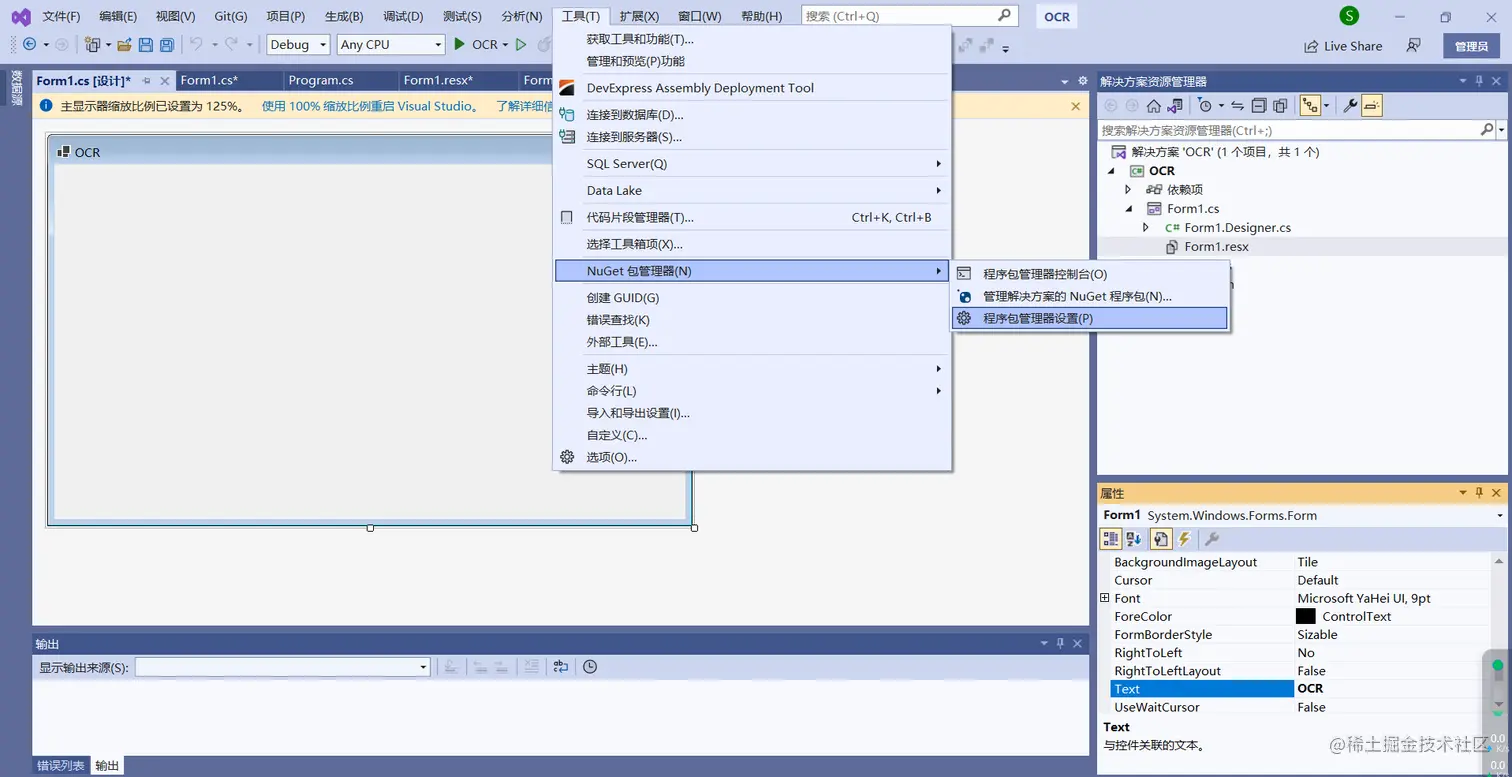Click the Toggle Word Wrap icon in Output panel

(x=560, y=667)
